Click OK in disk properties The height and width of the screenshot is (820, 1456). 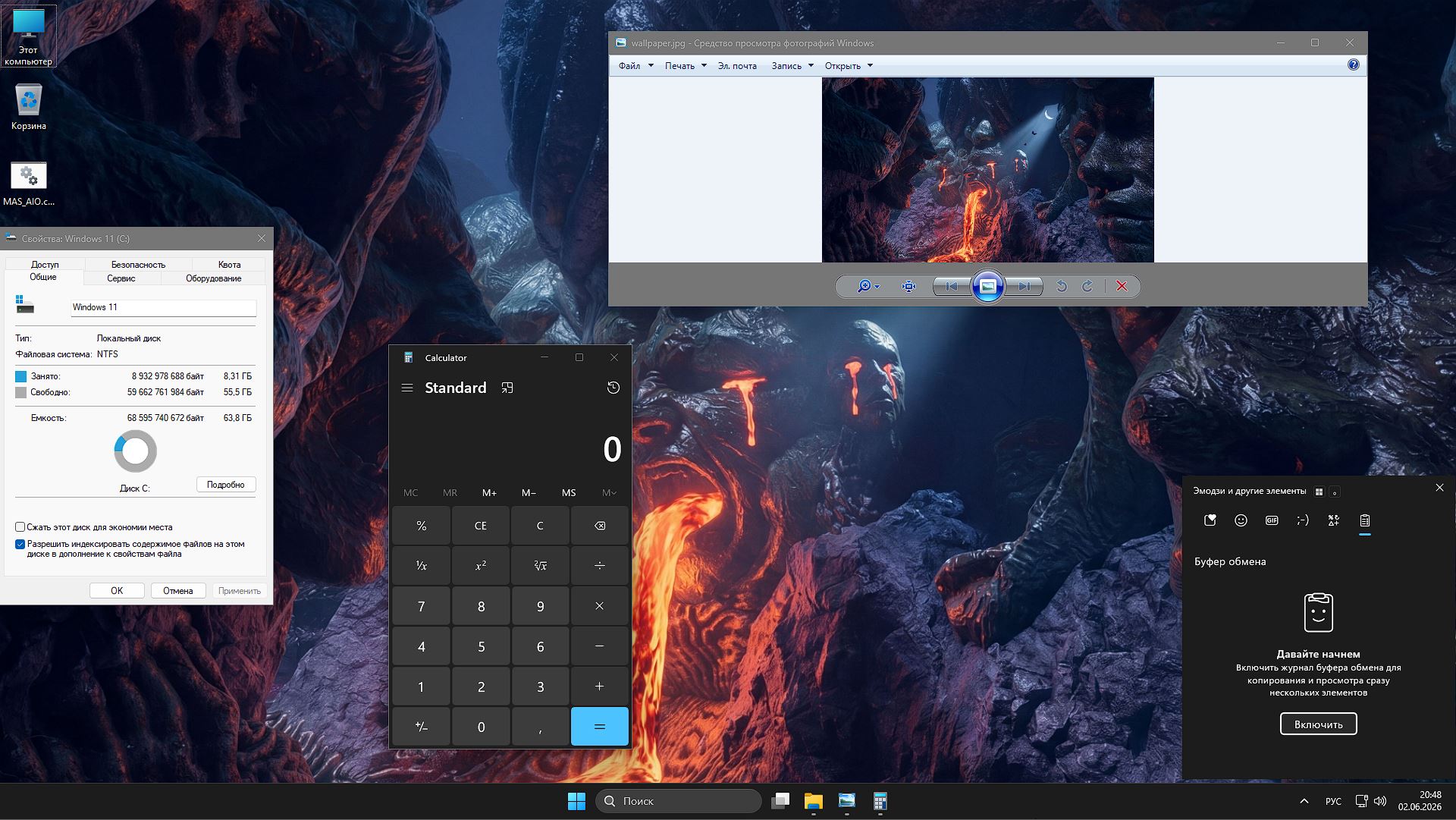[x=117, y=591]
